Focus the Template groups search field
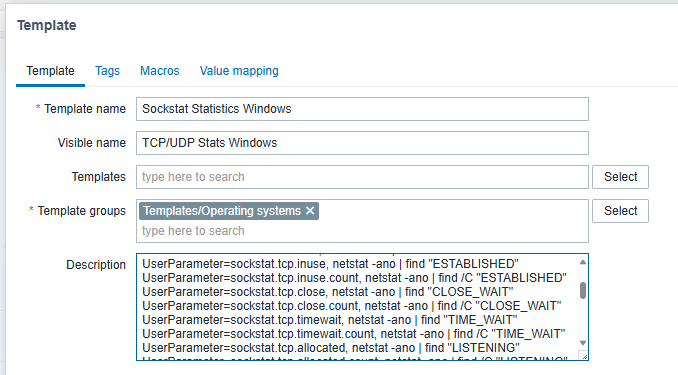Screen dimensions: 678x375 tap(362, 231)
